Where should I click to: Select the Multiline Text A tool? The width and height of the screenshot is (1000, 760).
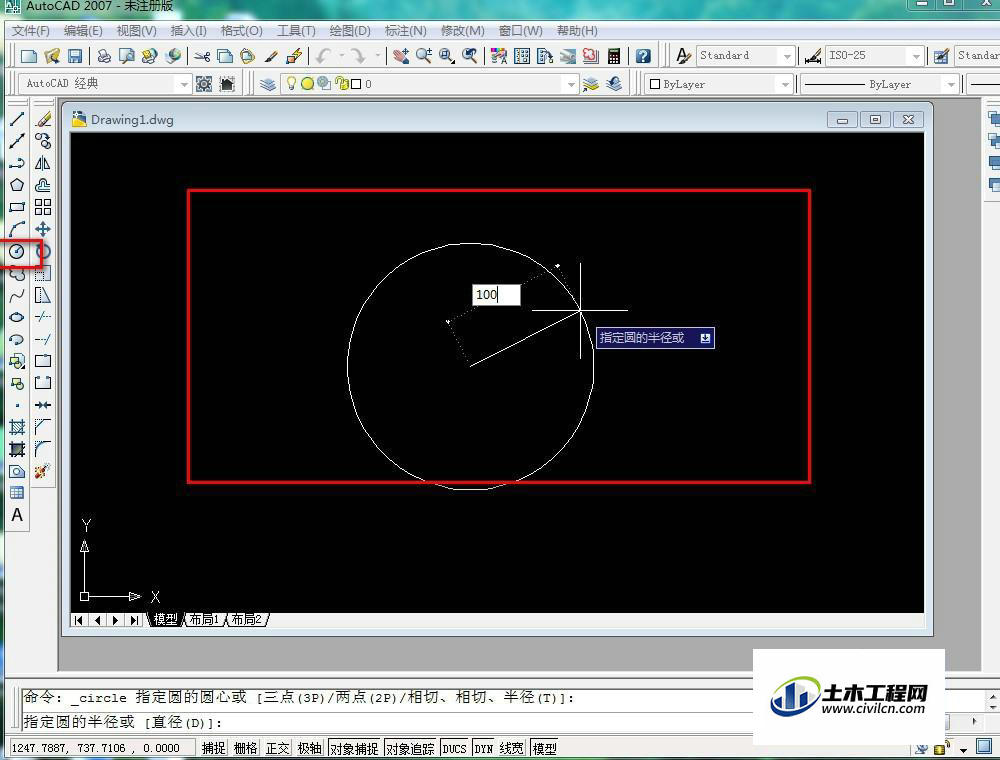17,515
